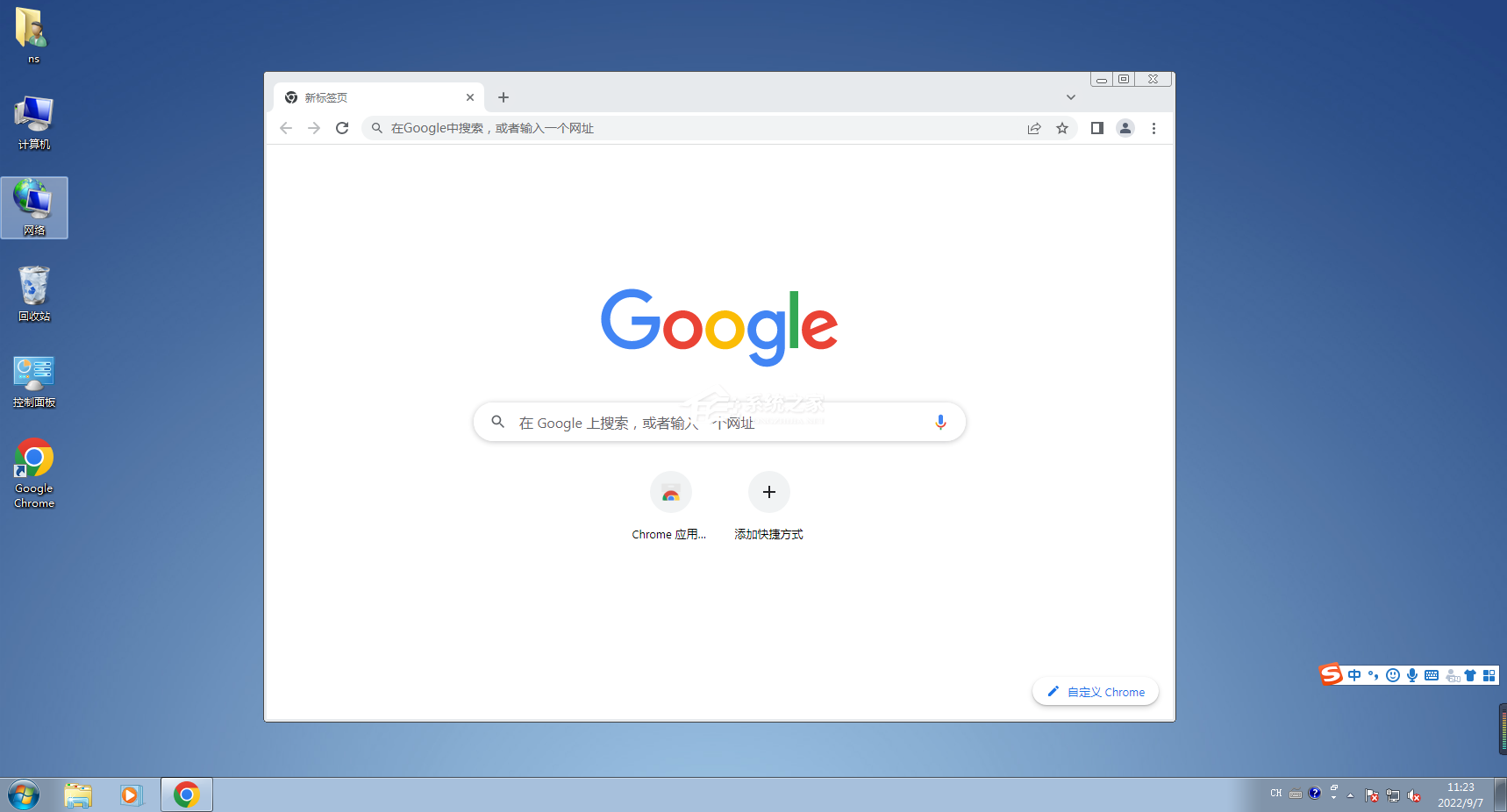Select the Google Chrome desktop shortcut
This screenshot has height=812, width=1507.
[x=34, y=474]
